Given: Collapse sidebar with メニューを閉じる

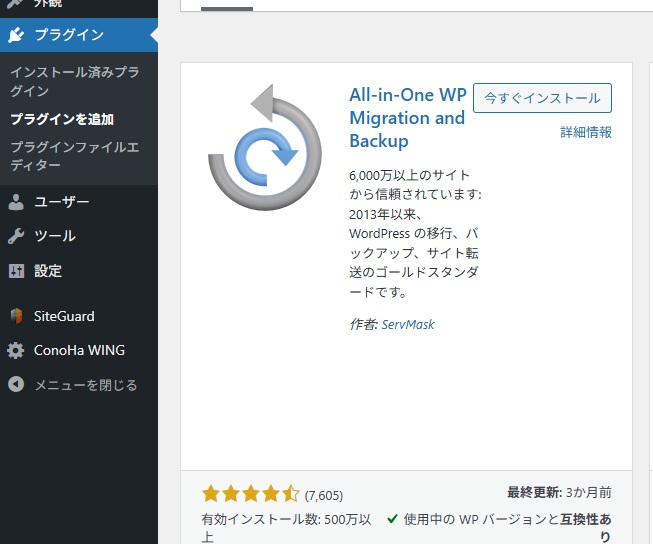Looking at the screenshot, I should (86, 385).
